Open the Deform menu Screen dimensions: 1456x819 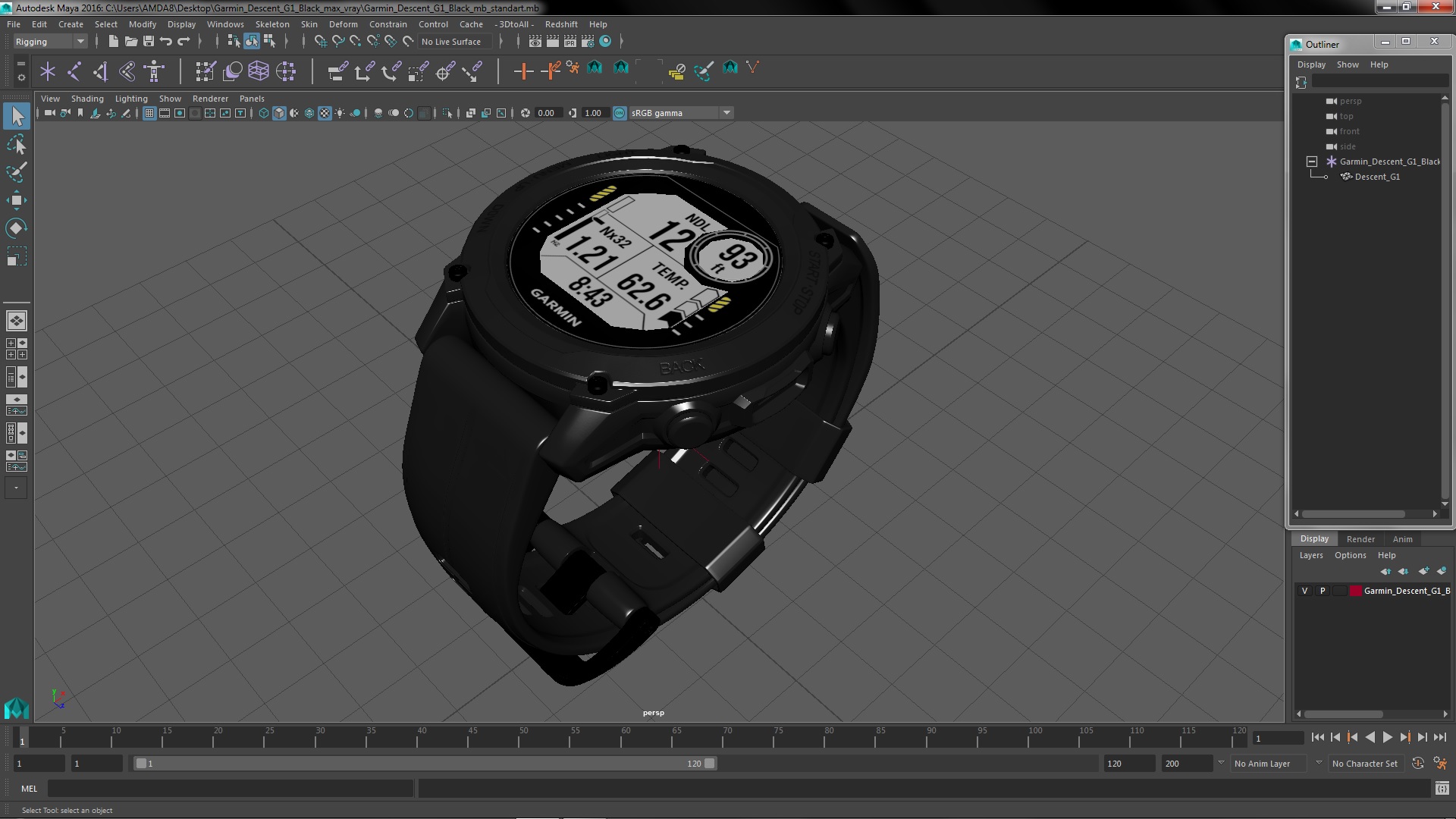pyautogui.click(x=343, y=24)
